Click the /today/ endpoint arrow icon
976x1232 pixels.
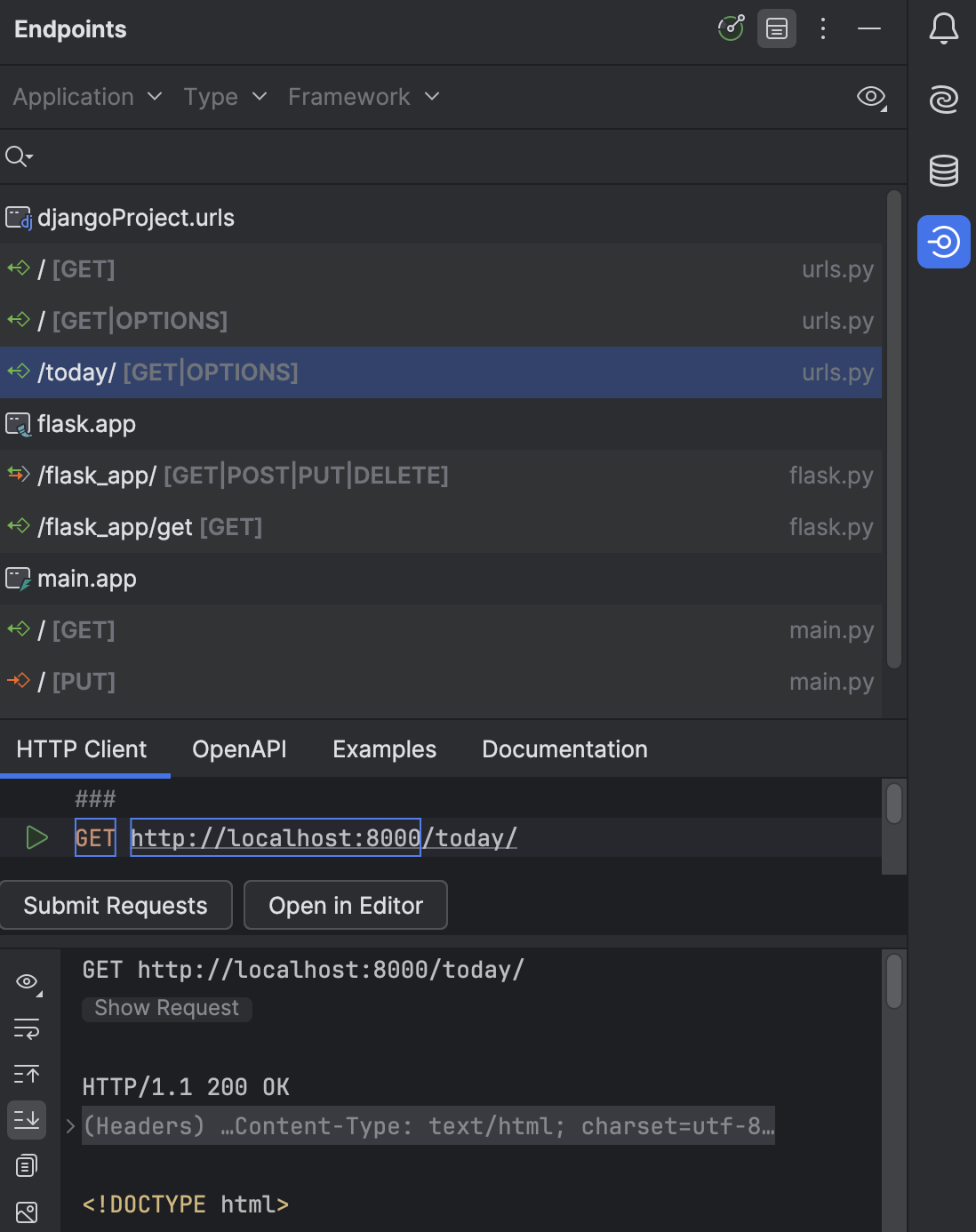click(19, 372)
